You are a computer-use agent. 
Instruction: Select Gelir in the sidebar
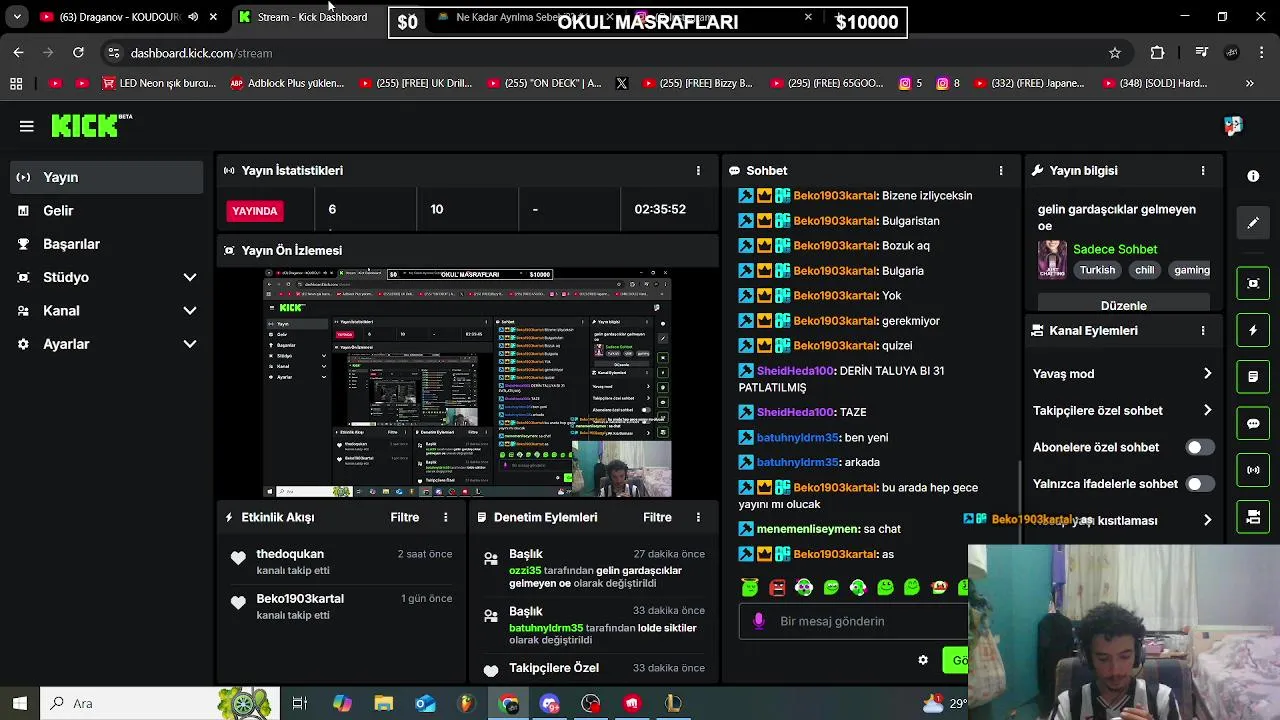(x=107, y=211)
